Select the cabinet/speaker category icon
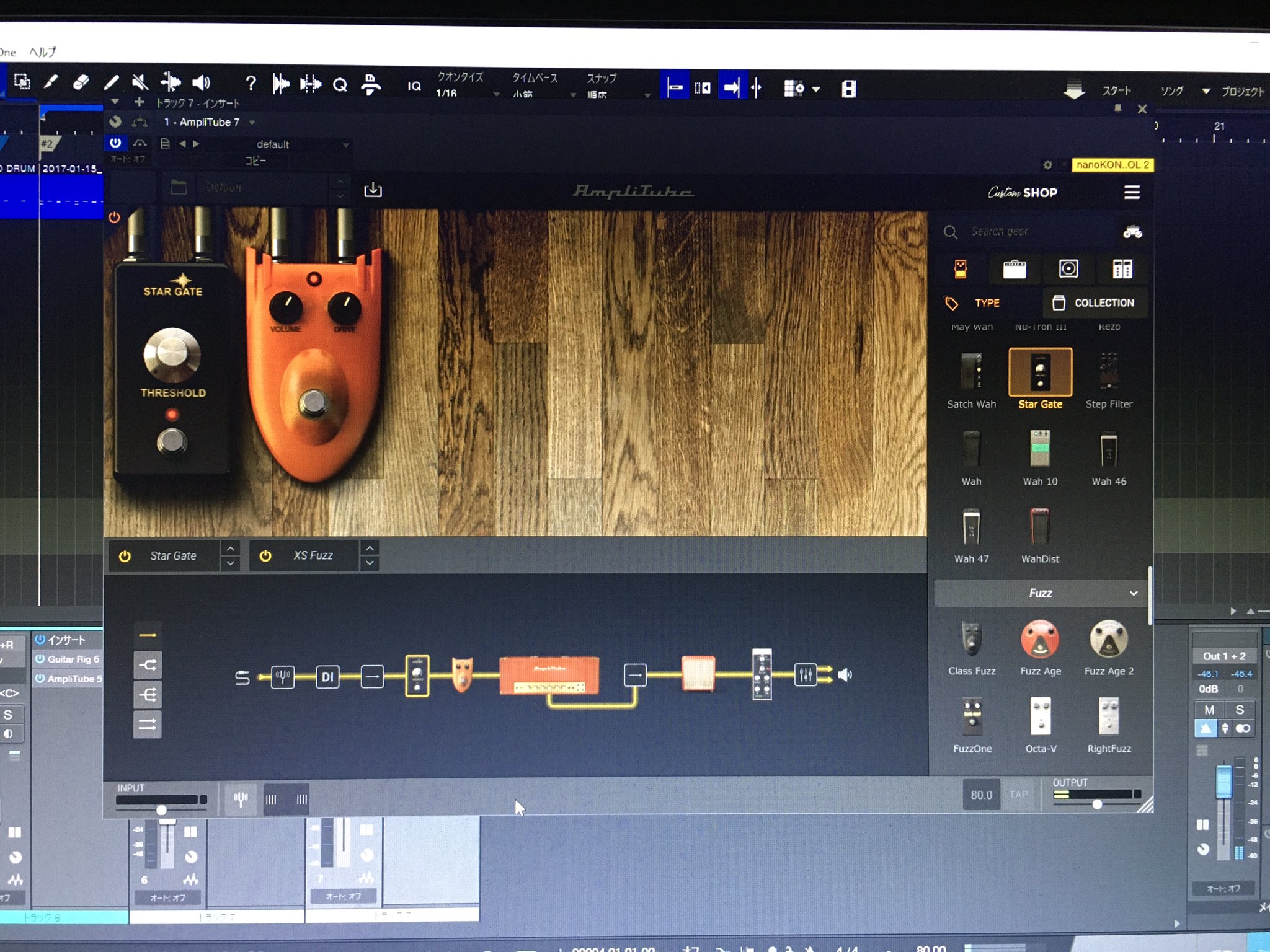Viewport: 1270px width, 952px height. pyautogui.click(x=1068, y=269)
